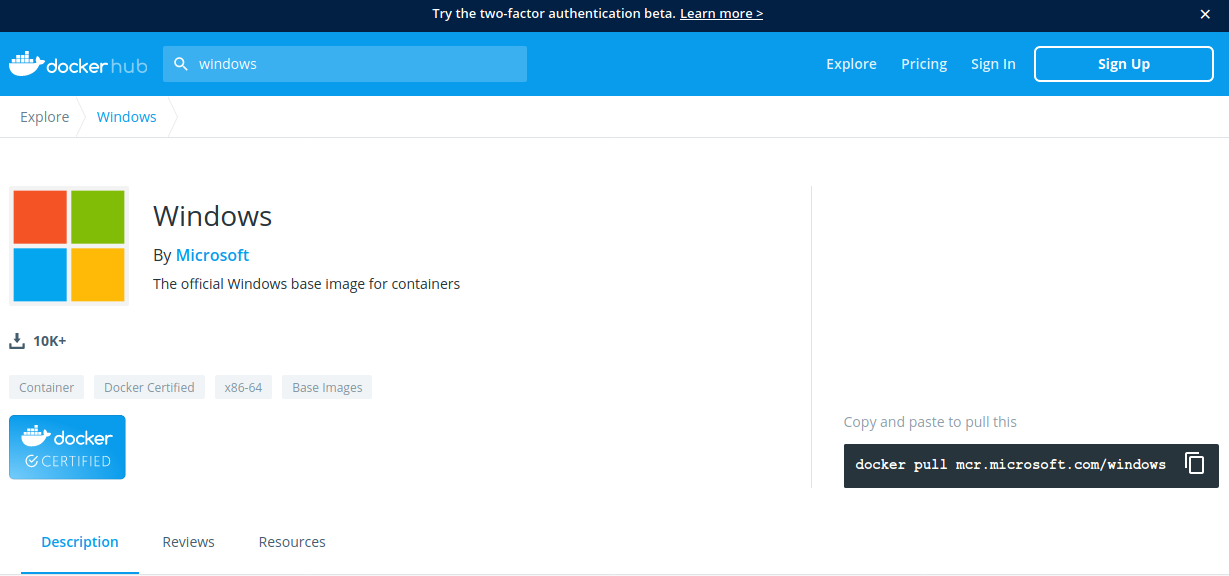Switch to the Resources tab
Image resolution: width=1229 pixels, height=576 pixels.
tap(292, 542)
